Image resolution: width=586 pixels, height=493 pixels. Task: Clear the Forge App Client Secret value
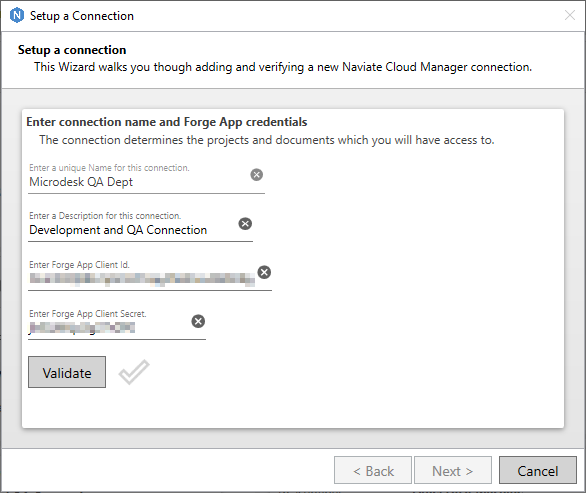[x=198, y=321]
